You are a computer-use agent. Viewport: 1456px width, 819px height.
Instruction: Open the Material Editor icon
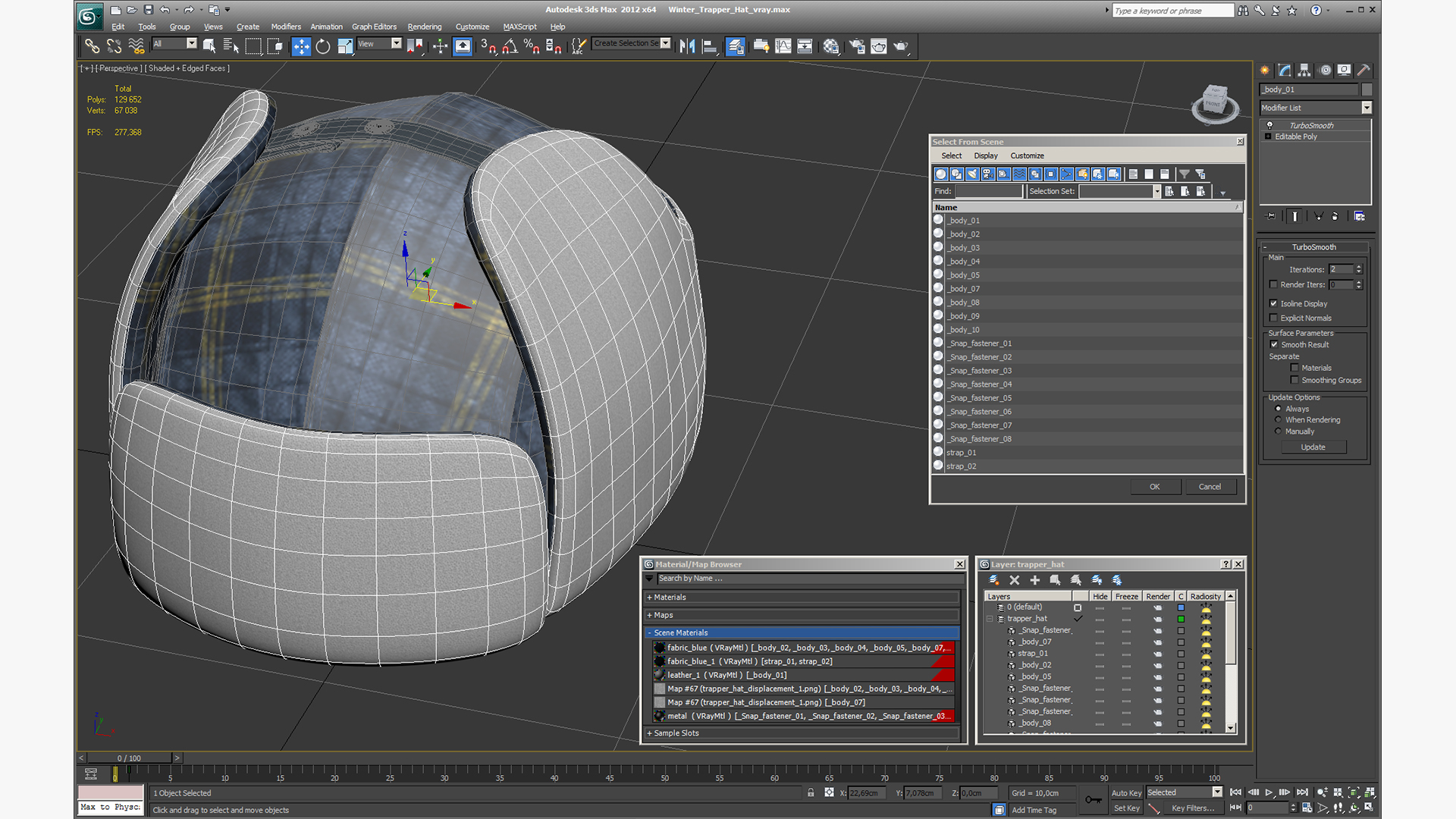pos(831,46)
